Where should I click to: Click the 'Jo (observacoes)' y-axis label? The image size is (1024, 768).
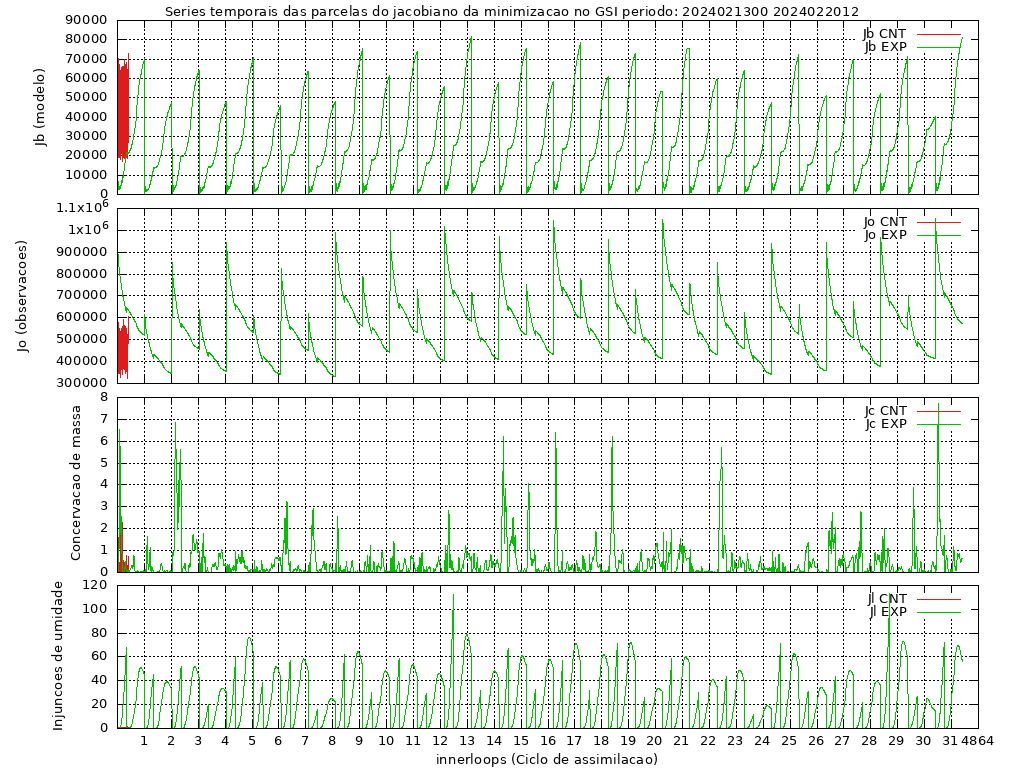(22, 296)
